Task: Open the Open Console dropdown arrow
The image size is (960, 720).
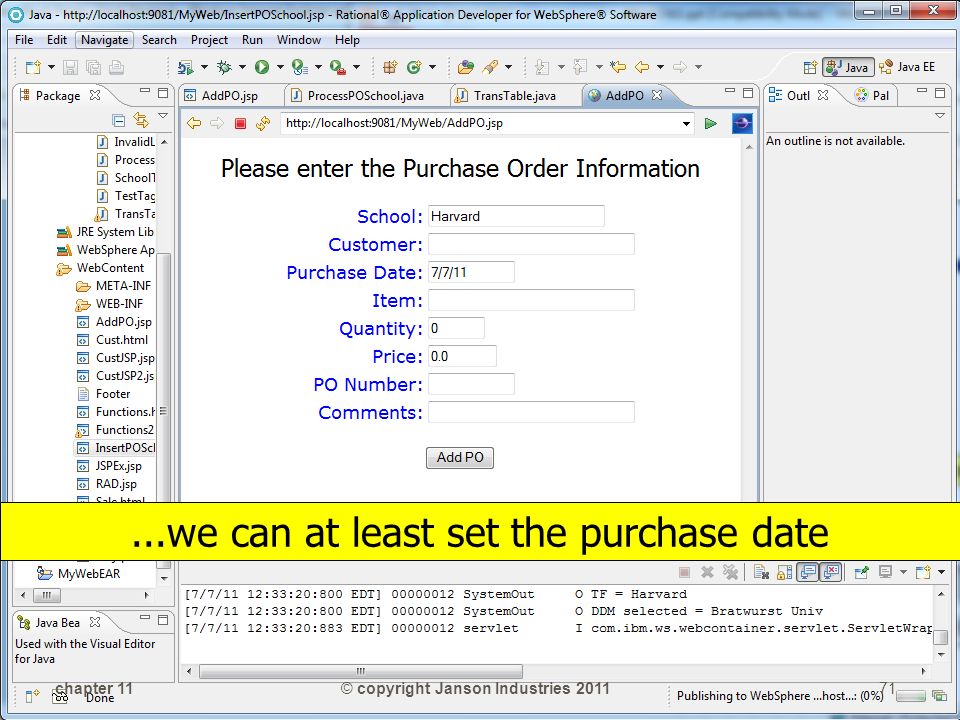Action: tap(941, 572)
